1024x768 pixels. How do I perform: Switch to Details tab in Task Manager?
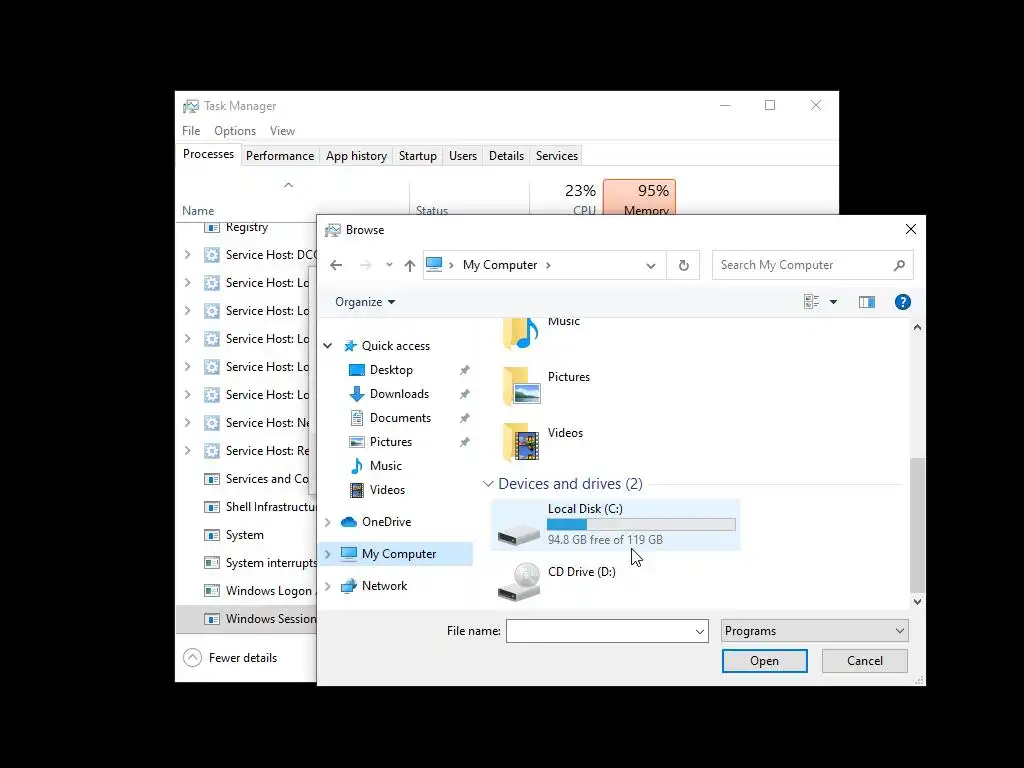point(506,155)
